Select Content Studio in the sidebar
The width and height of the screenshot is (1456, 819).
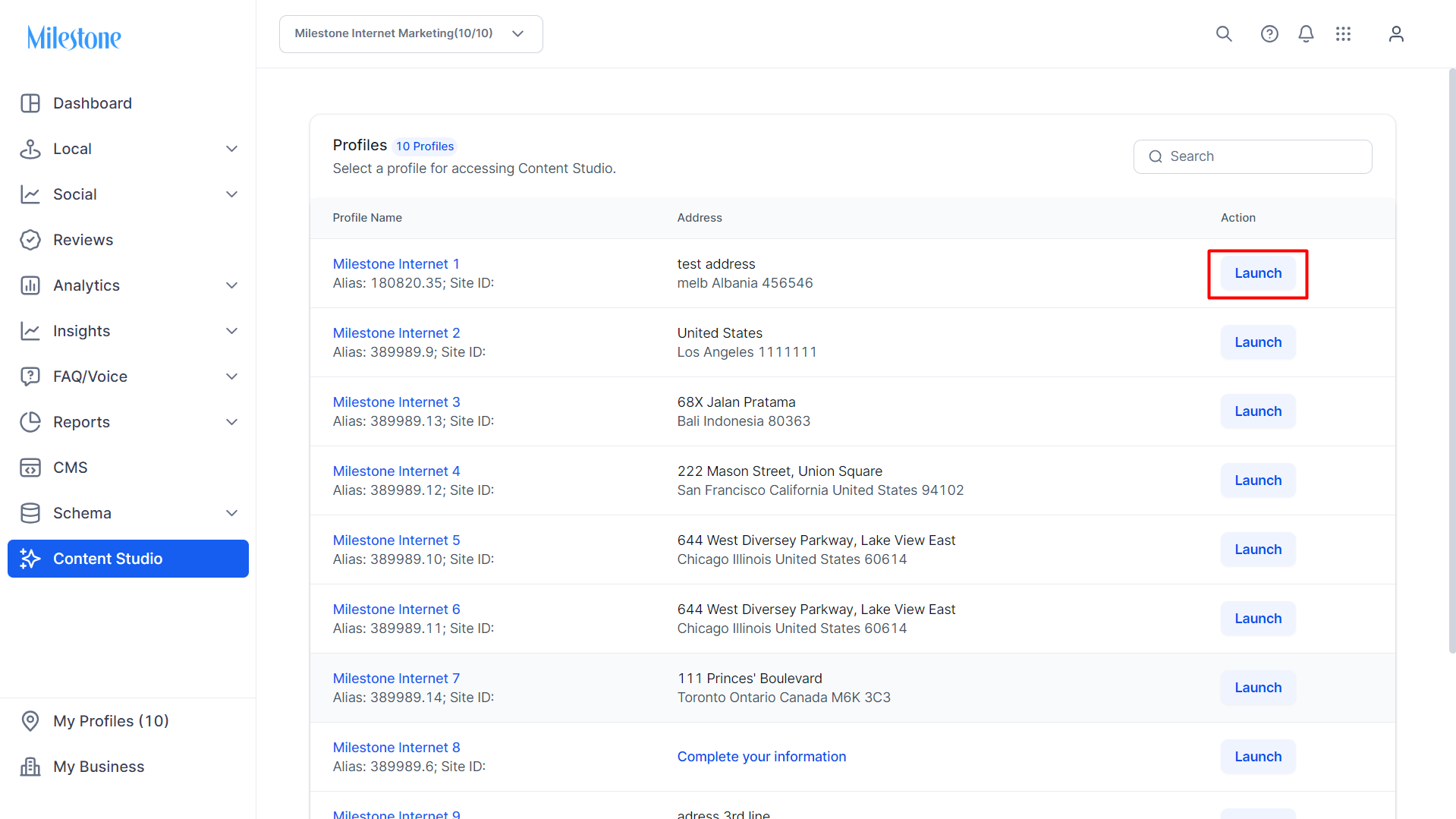(x=128, y=559)
